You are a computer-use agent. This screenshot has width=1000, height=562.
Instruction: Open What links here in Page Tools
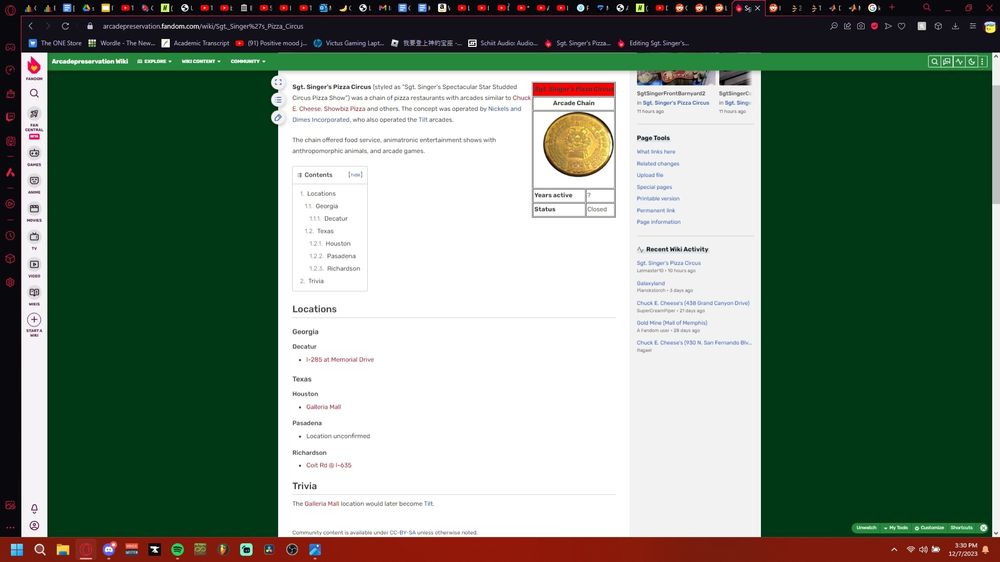tap(656, 152)
